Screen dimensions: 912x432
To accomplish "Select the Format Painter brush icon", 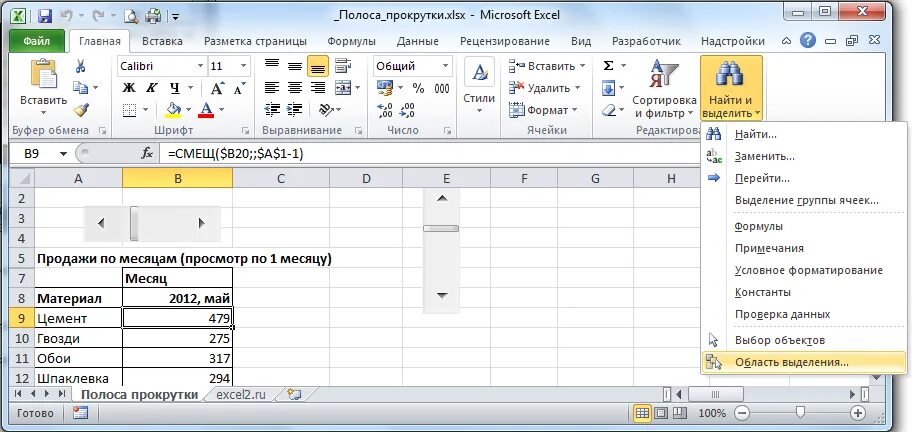I will (81, 109).
